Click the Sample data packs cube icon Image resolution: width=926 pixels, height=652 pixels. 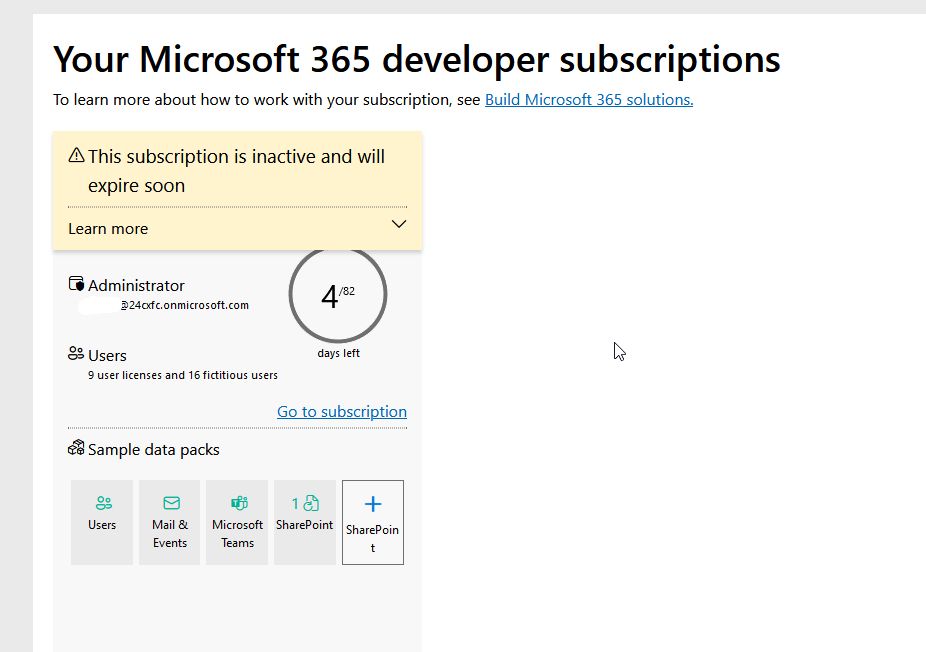[76, 448]
